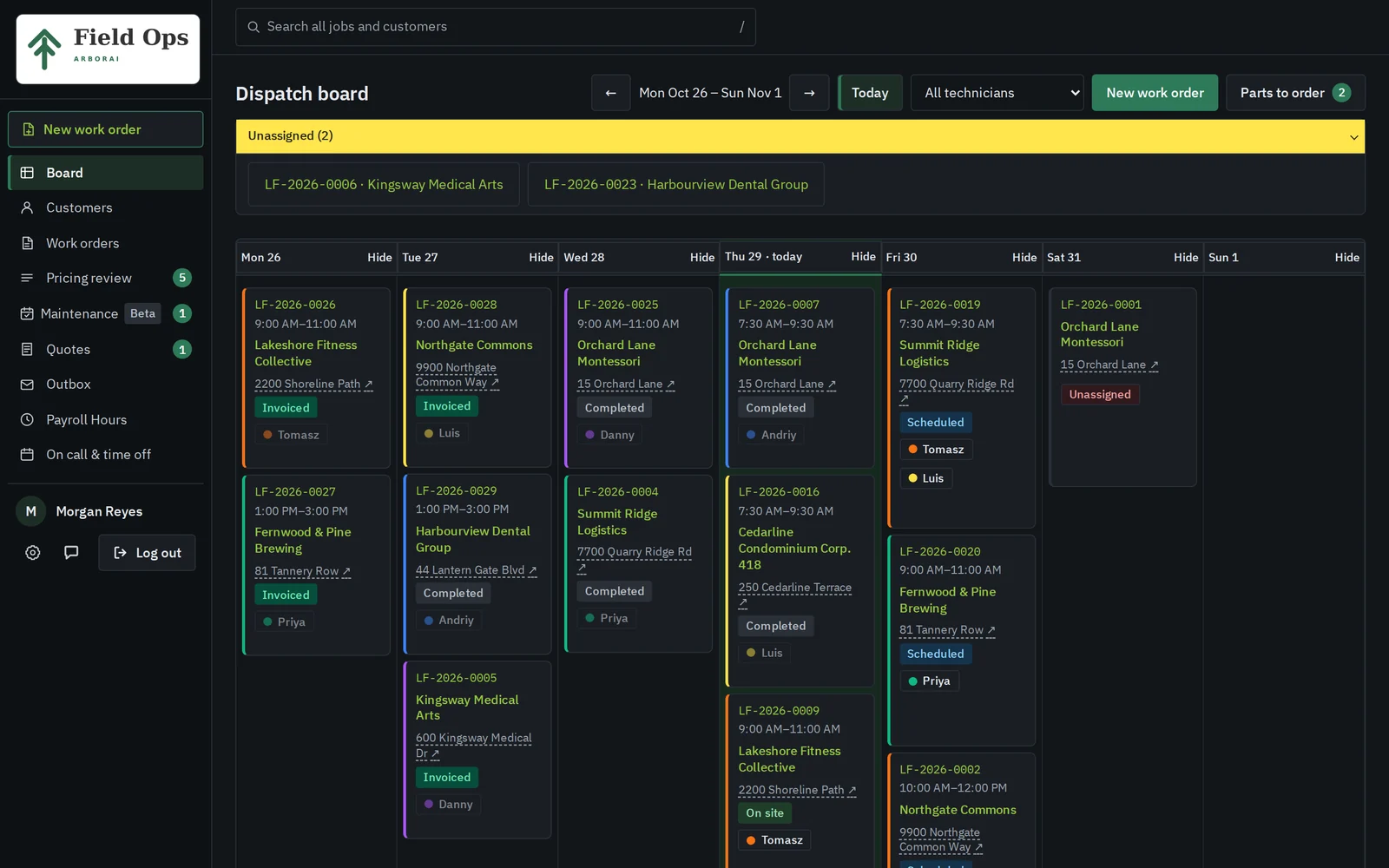Open settings gear icon near Morgan Reyes

(33, 553)
